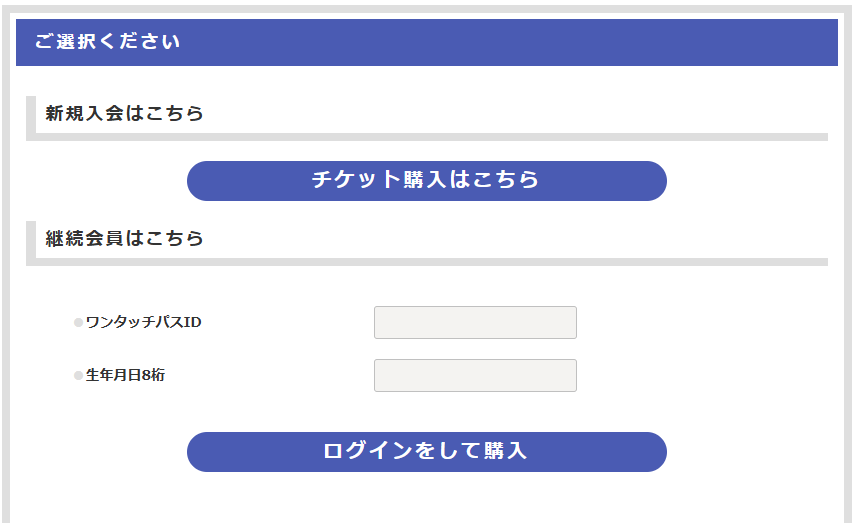Focus the ワンタッチパスID input field

(x=475, y=323)
